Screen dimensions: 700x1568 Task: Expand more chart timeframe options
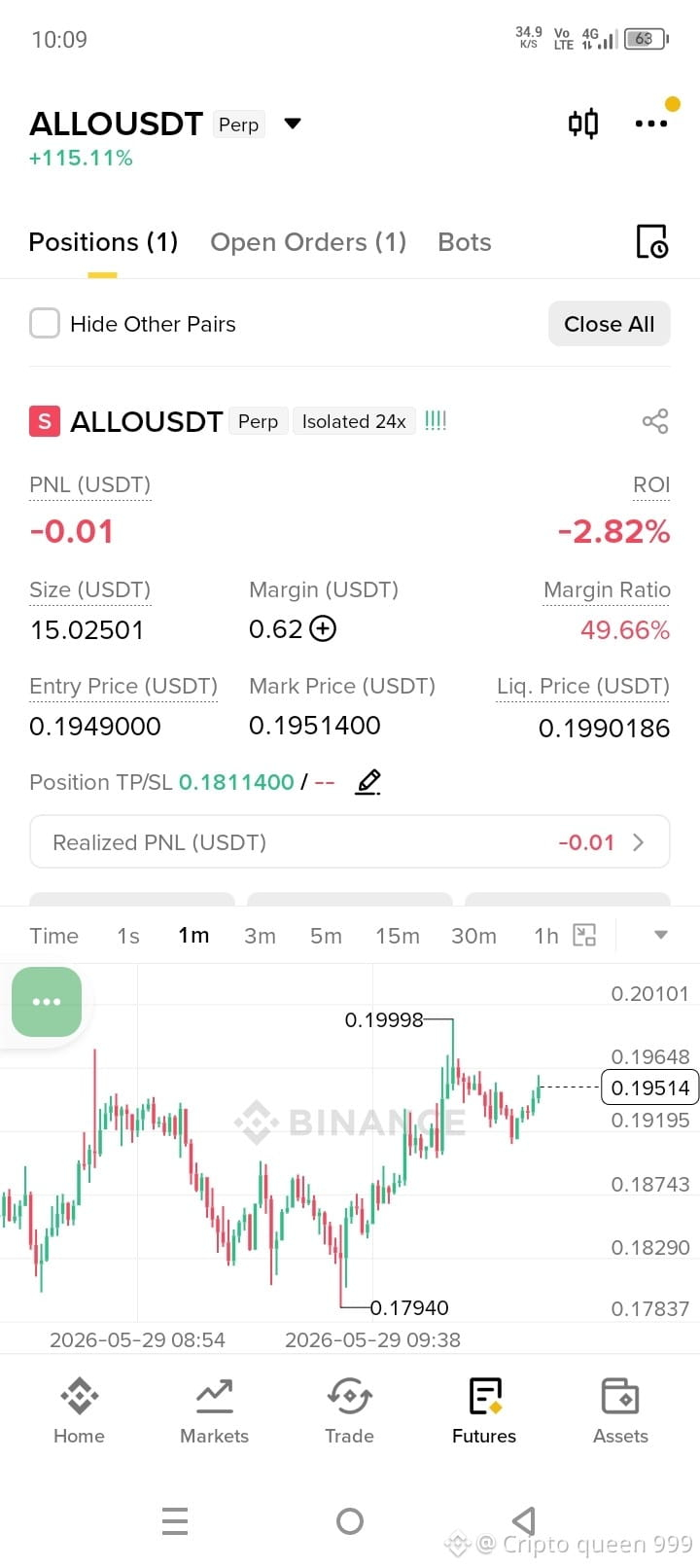pyautogui.click(x=660, y=935)
